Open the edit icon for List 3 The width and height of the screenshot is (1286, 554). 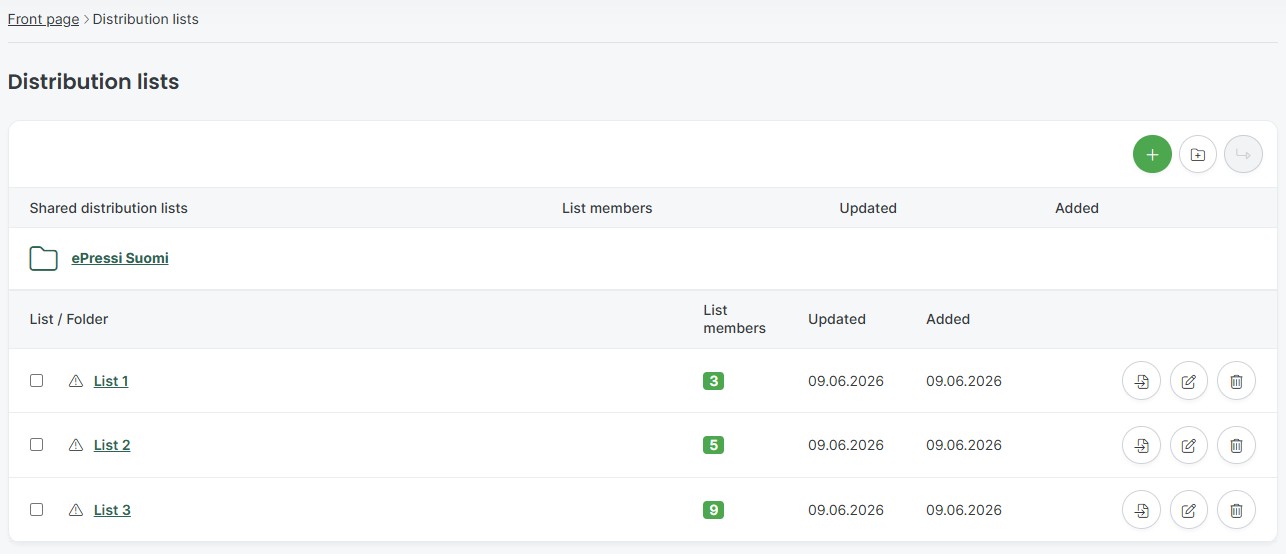click(x=1189, y=510)
